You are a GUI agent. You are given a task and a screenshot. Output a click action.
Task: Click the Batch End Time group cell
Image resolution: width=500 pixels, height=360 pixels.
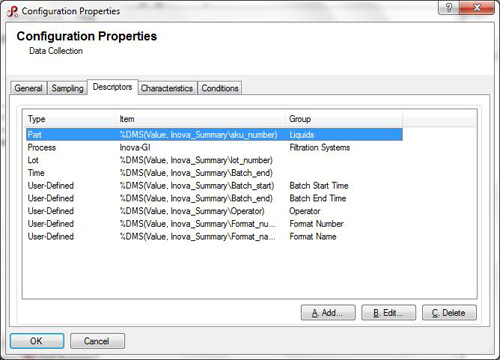tap(318, 198)
